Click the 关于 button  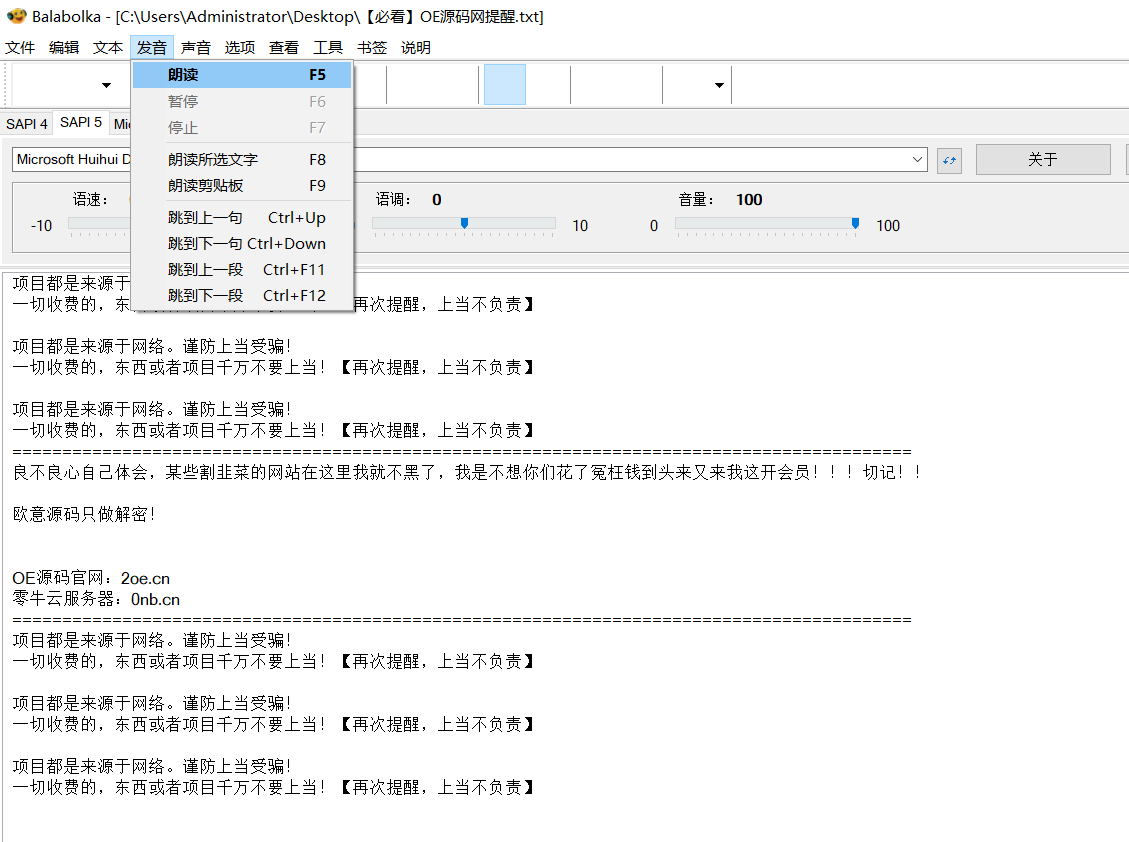pos(1043,159)
